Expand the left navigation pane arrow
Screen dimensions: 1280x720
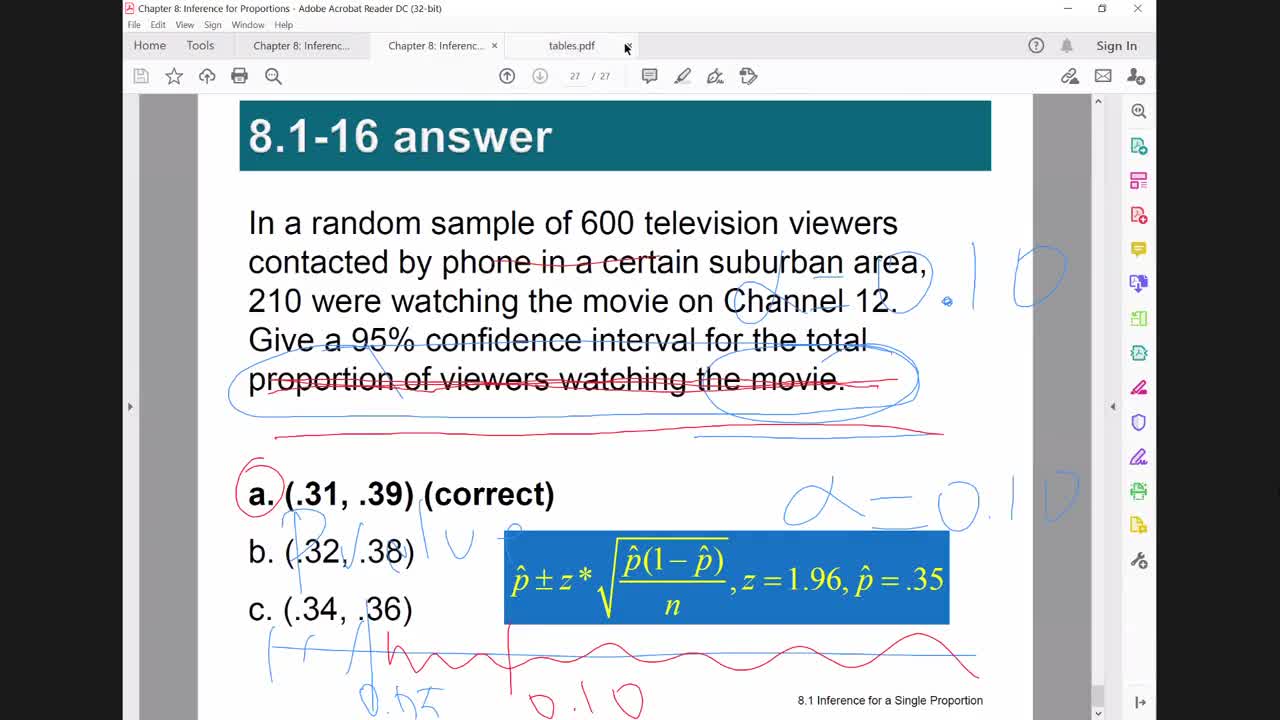130,406
